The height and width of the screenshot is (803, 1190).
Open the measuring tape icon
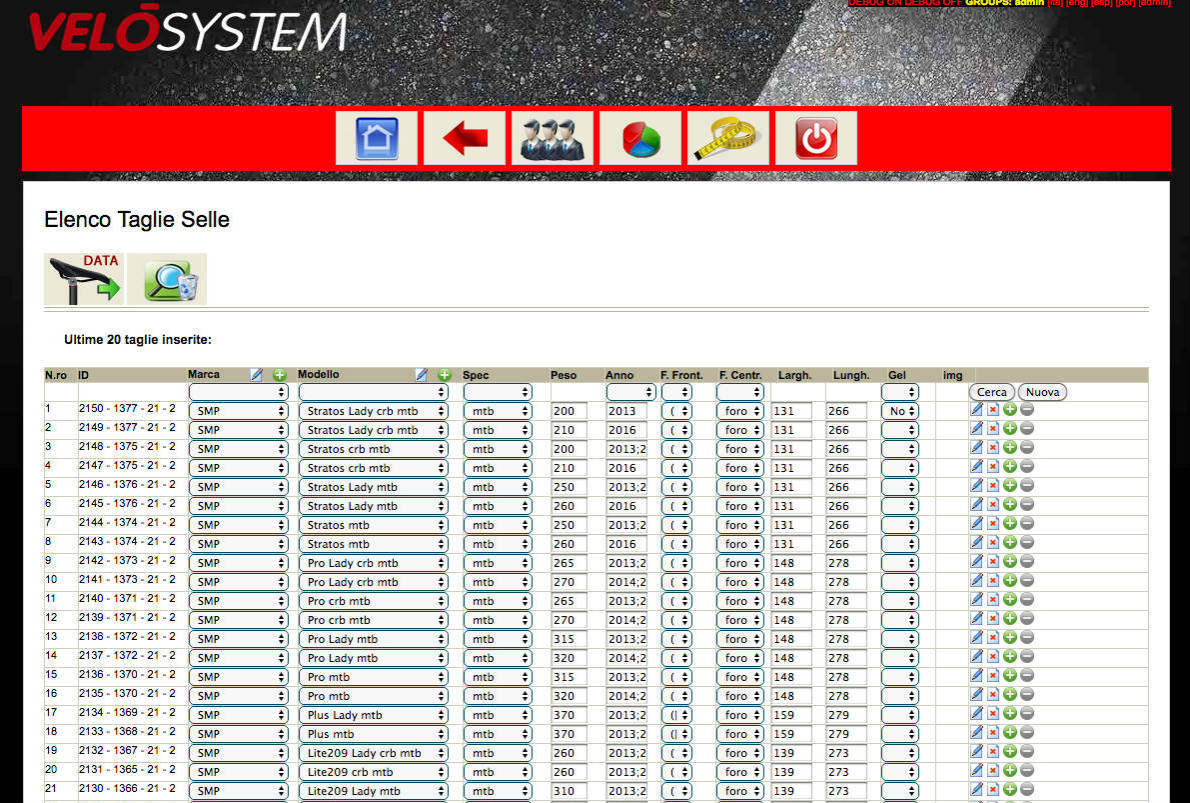729,138
